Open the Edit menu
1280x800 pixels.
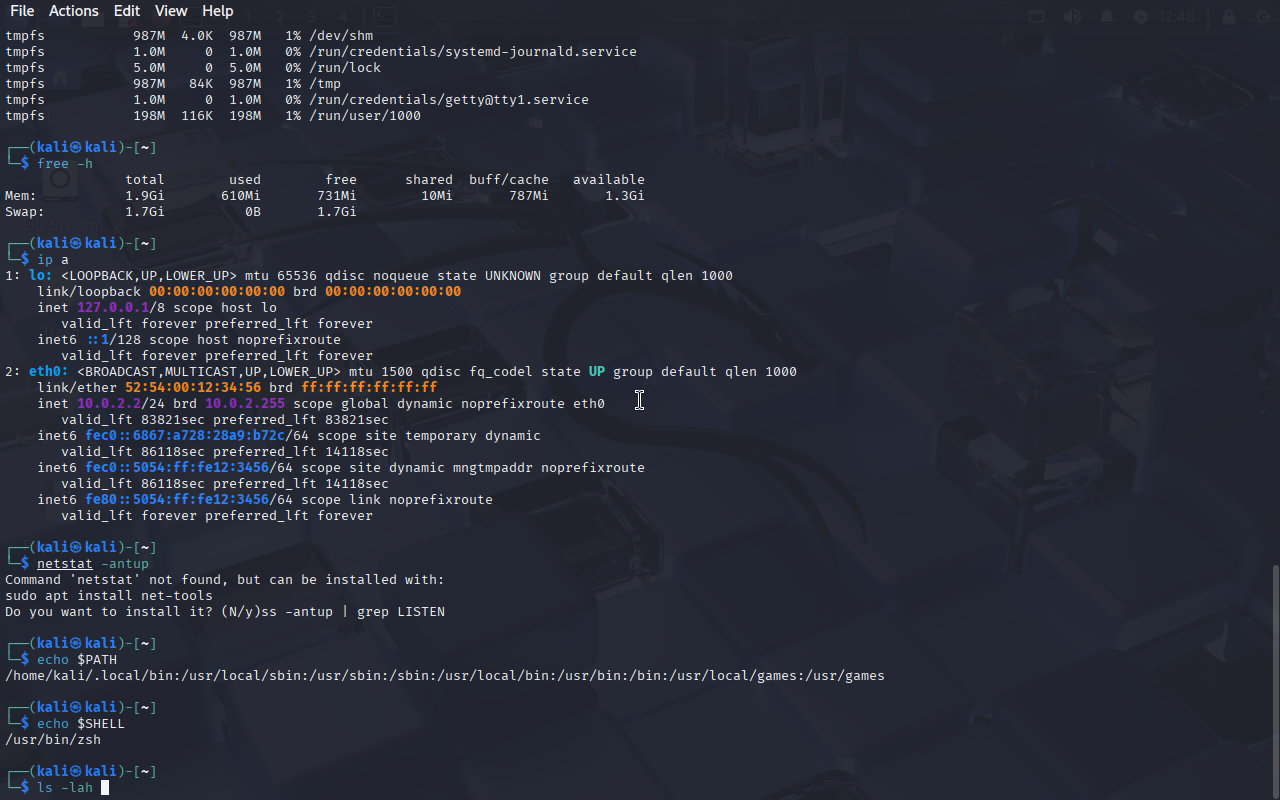pyautogui.click(x=127, y=11)
